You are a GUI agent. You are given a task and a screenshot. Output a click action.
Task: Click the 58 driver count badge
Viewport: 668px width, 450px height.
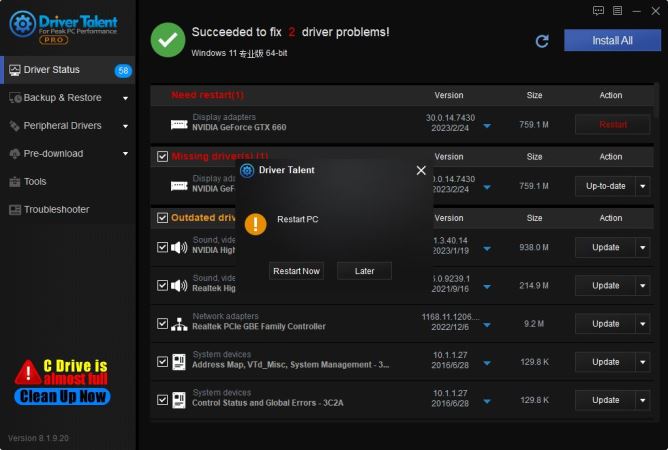[x=123, y=71]
